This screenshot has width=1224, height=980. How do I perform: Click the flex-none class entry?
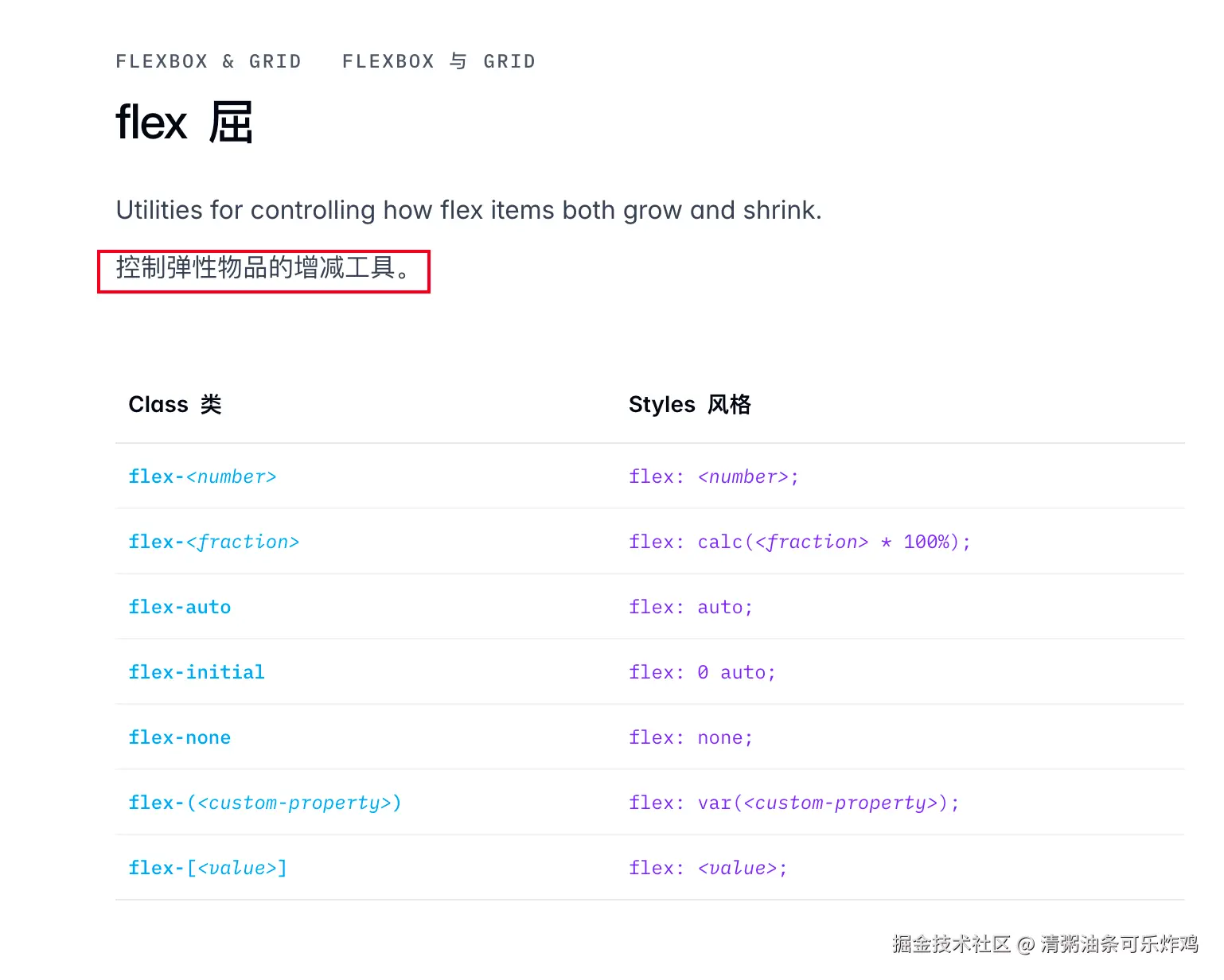click(x=180, y=737)
